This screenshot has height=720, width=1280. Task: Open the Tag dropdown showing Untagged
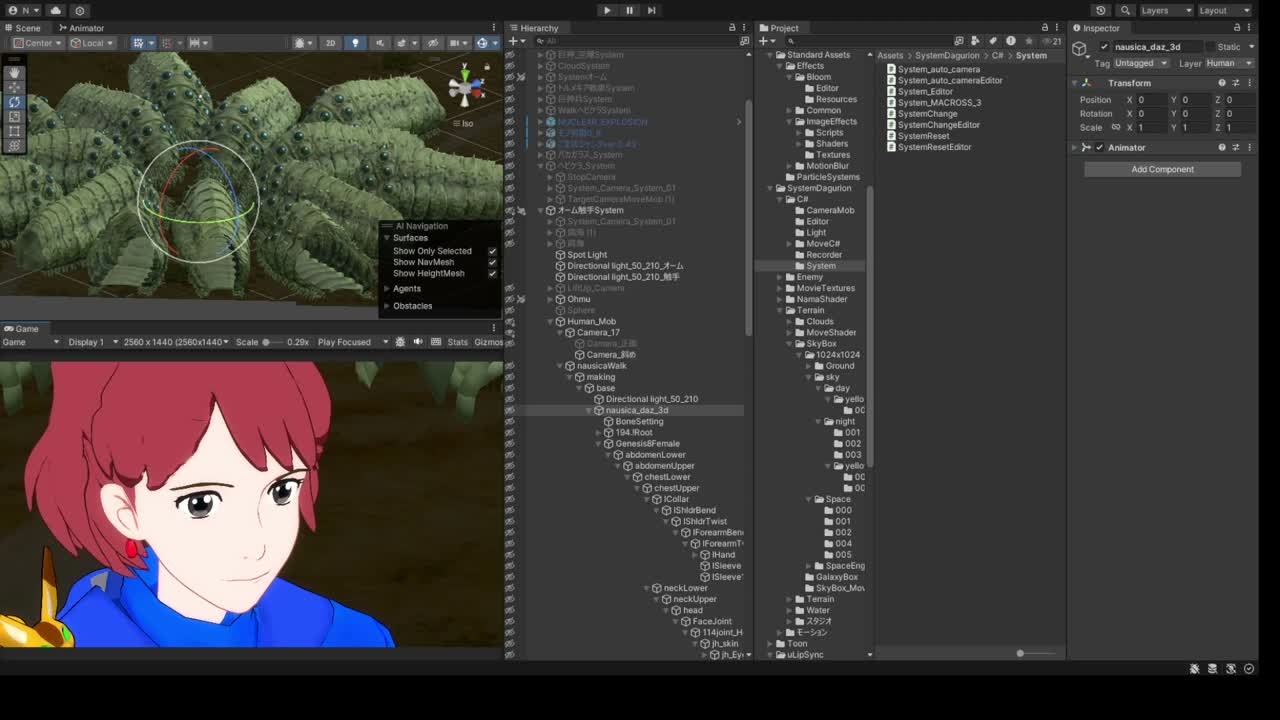tap(1140, 63)
